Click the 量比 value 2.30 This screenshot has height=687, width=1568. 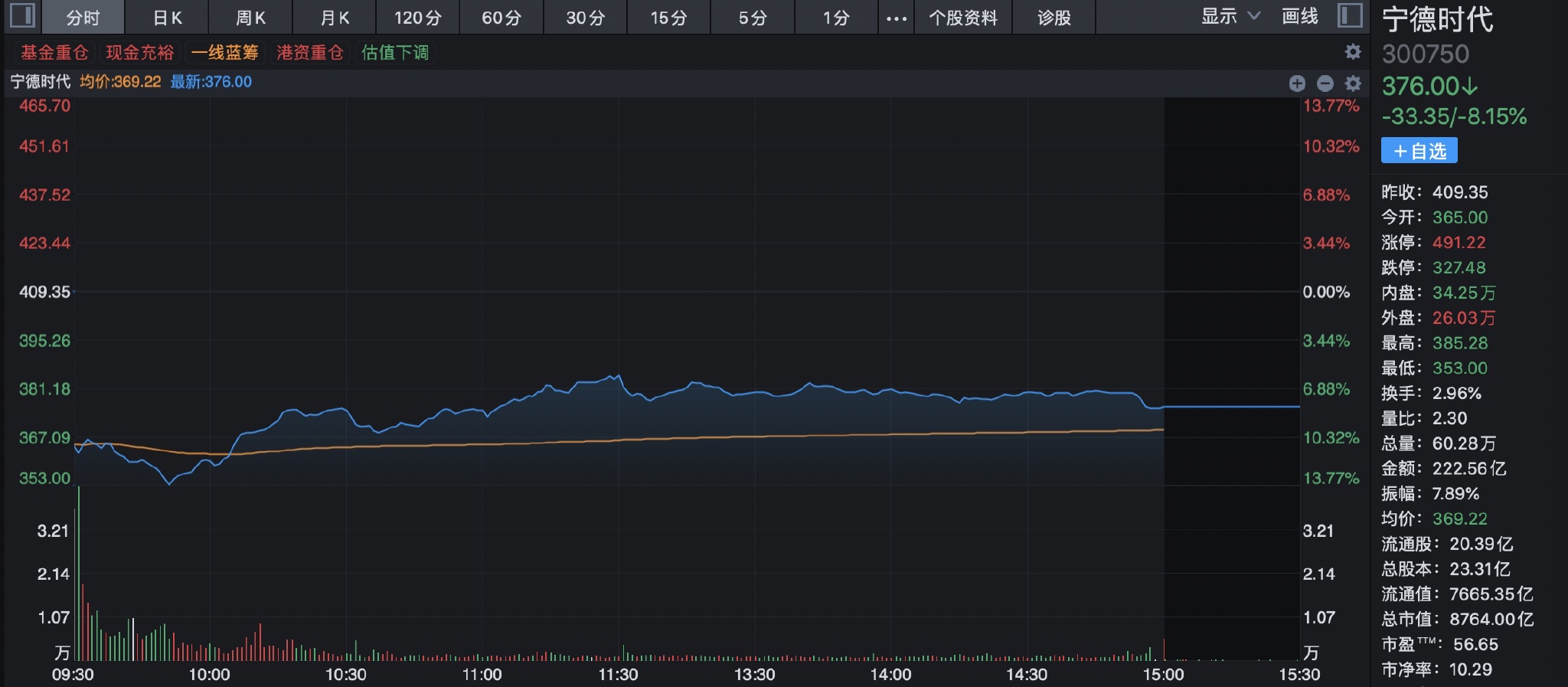(1449, 418)
